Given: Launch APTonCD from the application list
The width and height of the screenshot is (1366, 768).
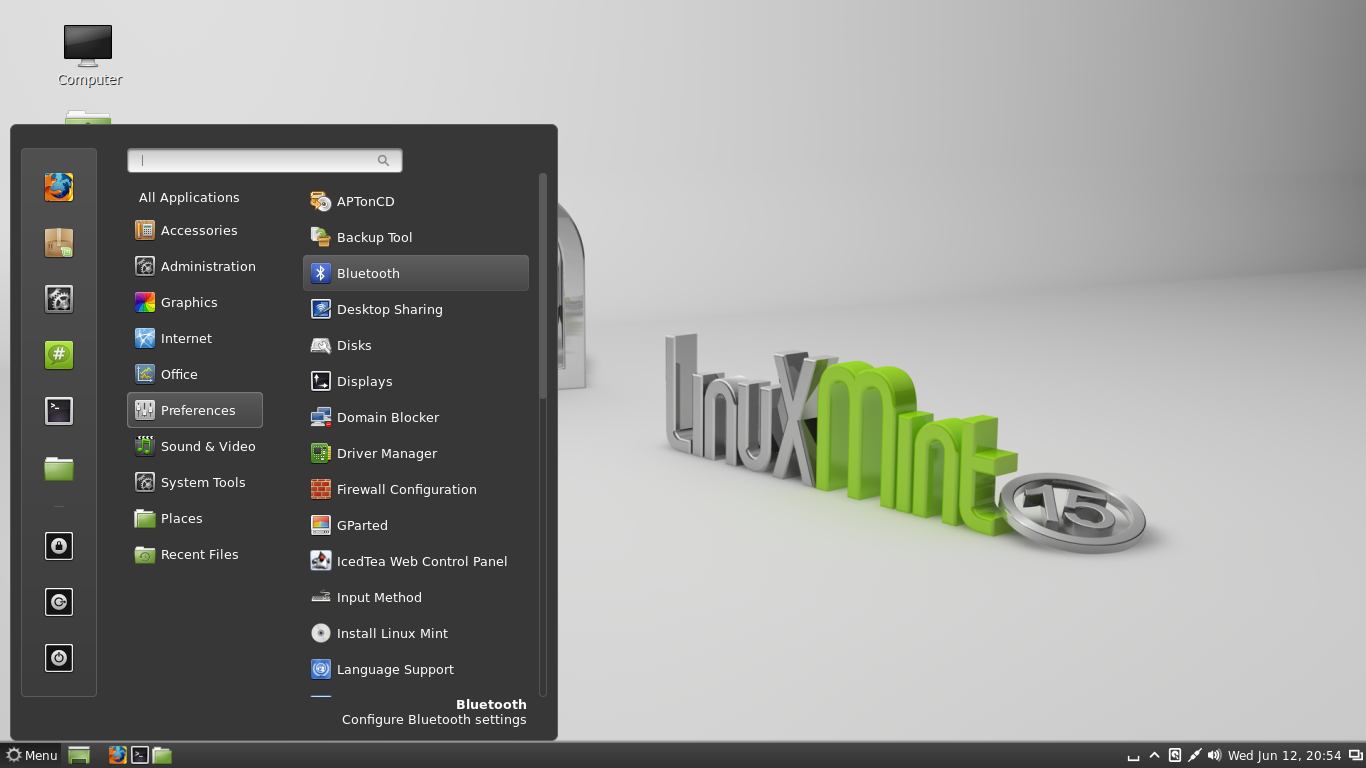Looking at the screenshot, I should click(x=415, y=201).
